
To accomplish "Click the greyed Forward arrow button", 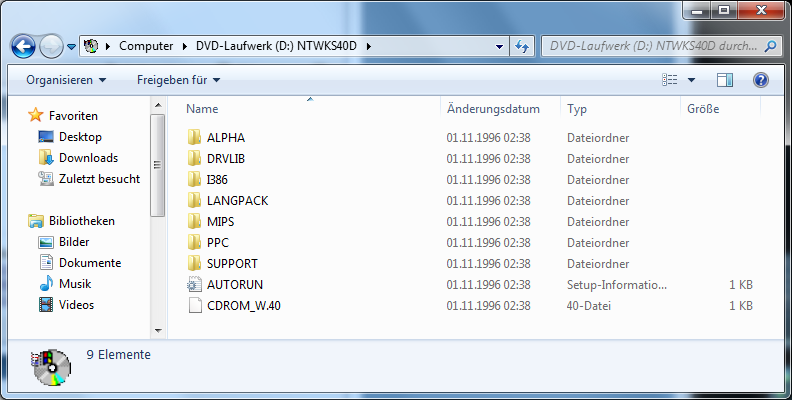I will tap(51, 46).
